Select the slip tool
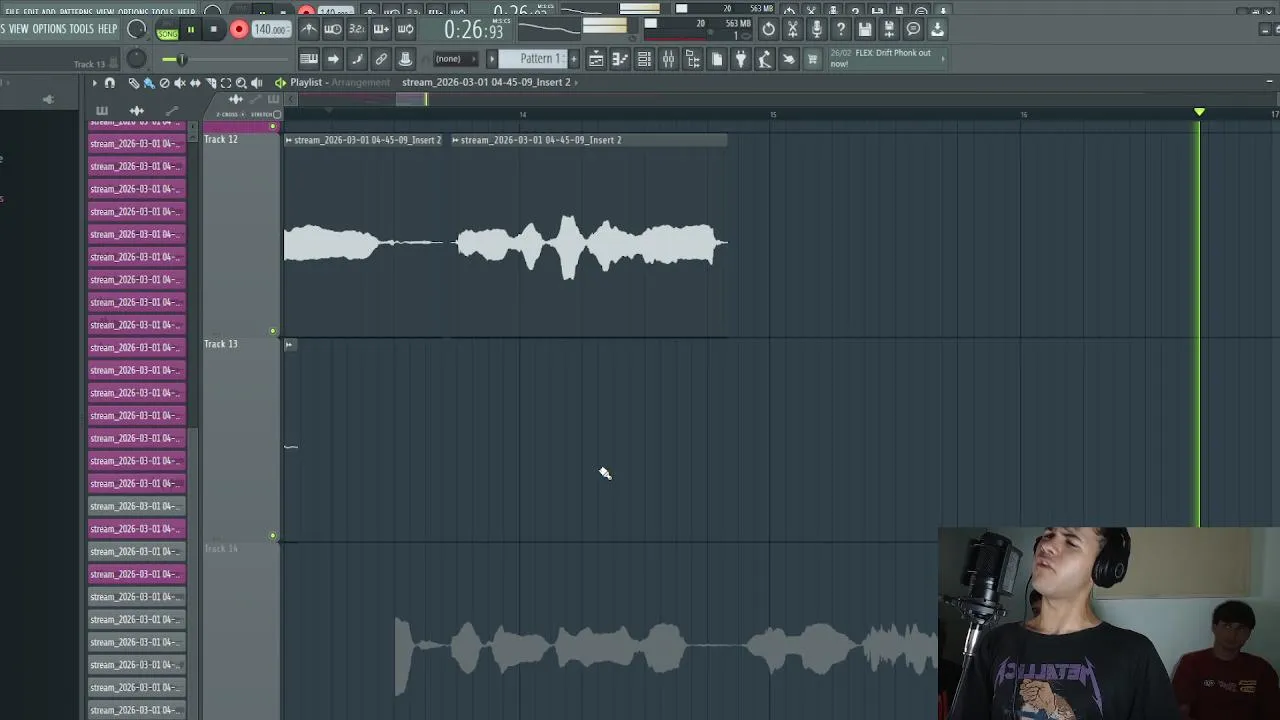Viewport: 1280px width, 720px height. pos(195,83)
